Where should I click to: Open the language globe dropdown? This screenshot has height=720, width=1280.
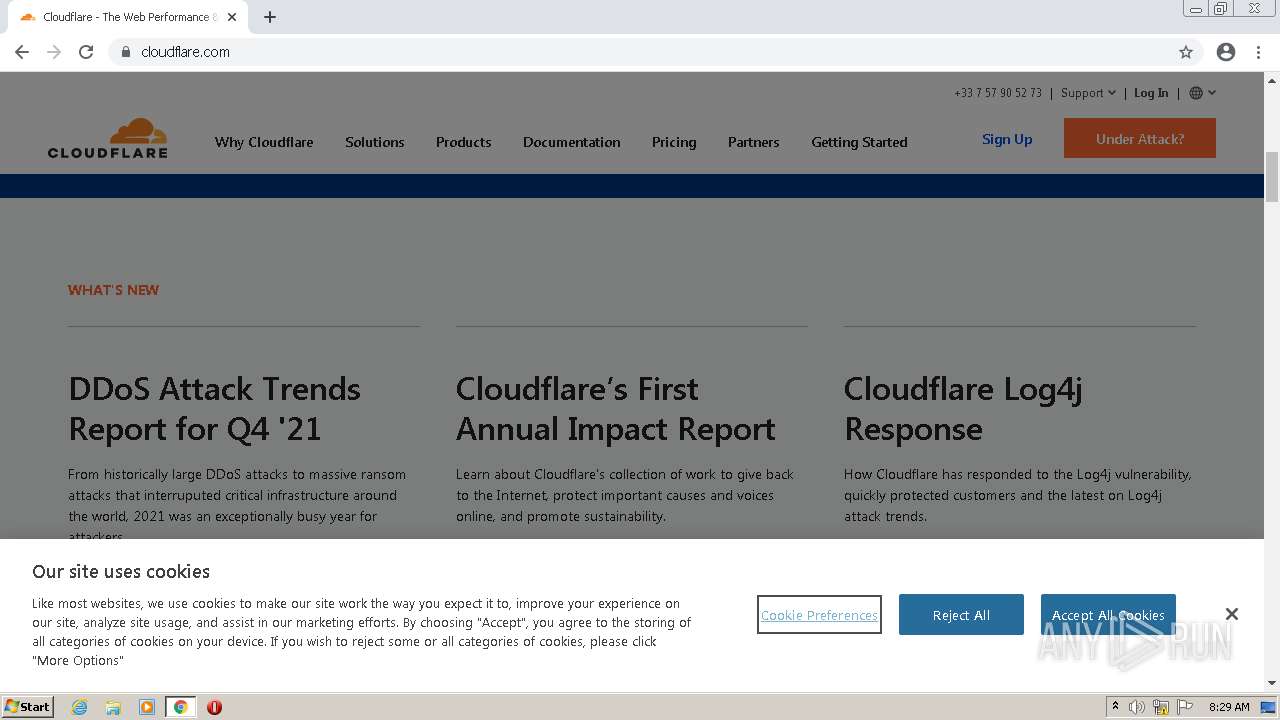tap(1202, 93)
